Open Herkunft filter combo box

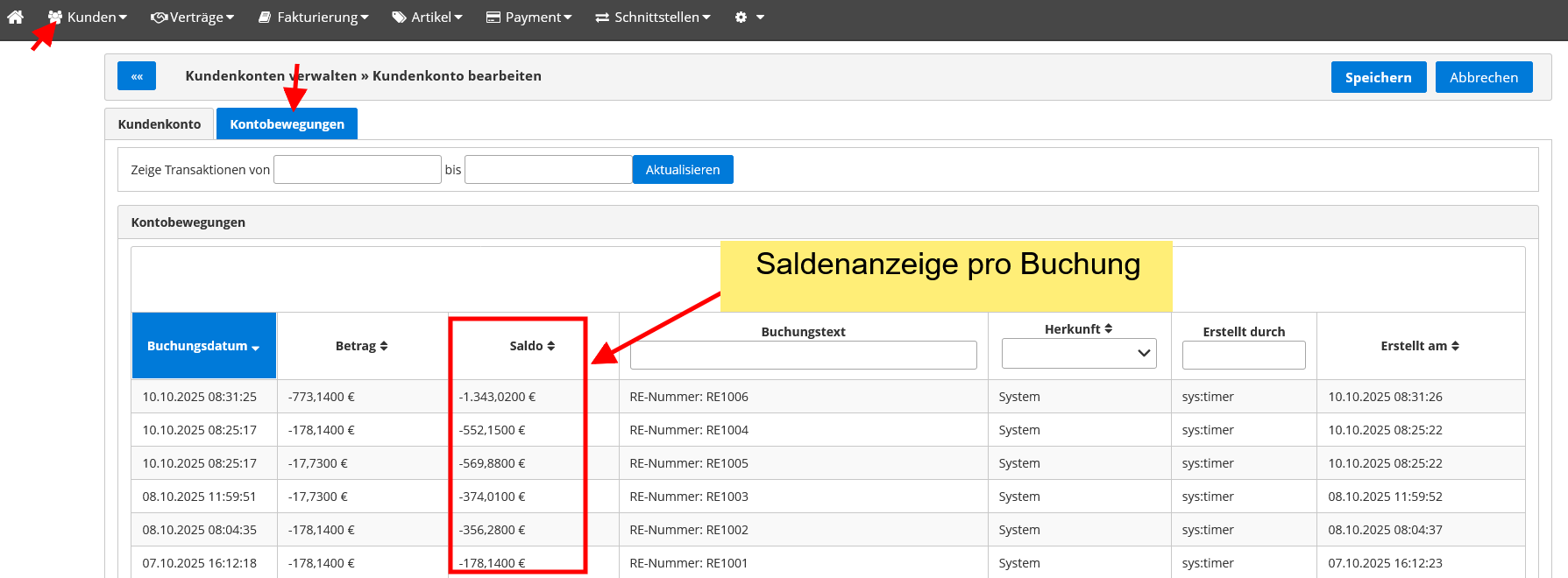pos(1079,353)
